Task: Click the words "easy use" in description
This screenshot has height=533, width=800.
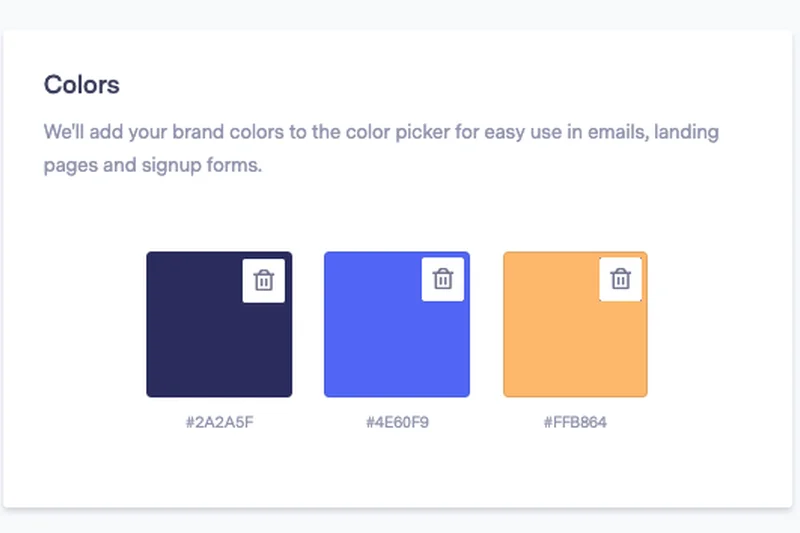Action: (505, 132)
